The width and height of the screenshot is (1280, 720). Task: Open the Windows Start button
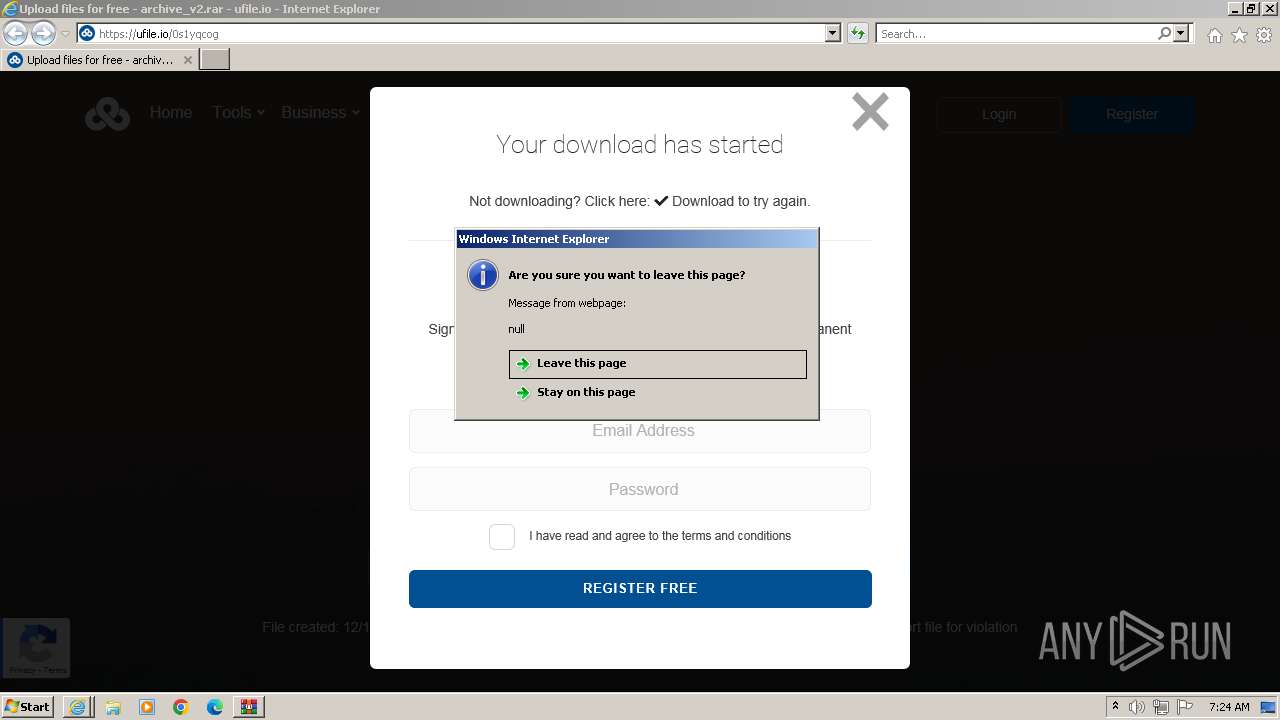27,707
